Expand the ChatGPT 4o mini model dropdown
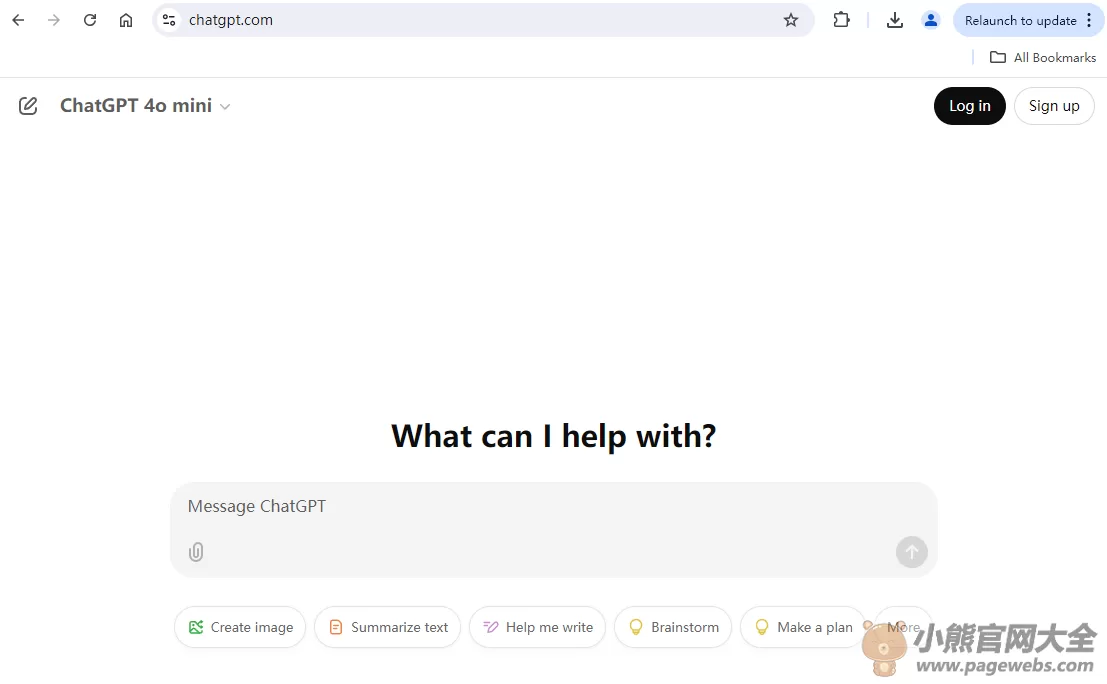This screenshot has height=684, width=1107. [x=145, y=106]
